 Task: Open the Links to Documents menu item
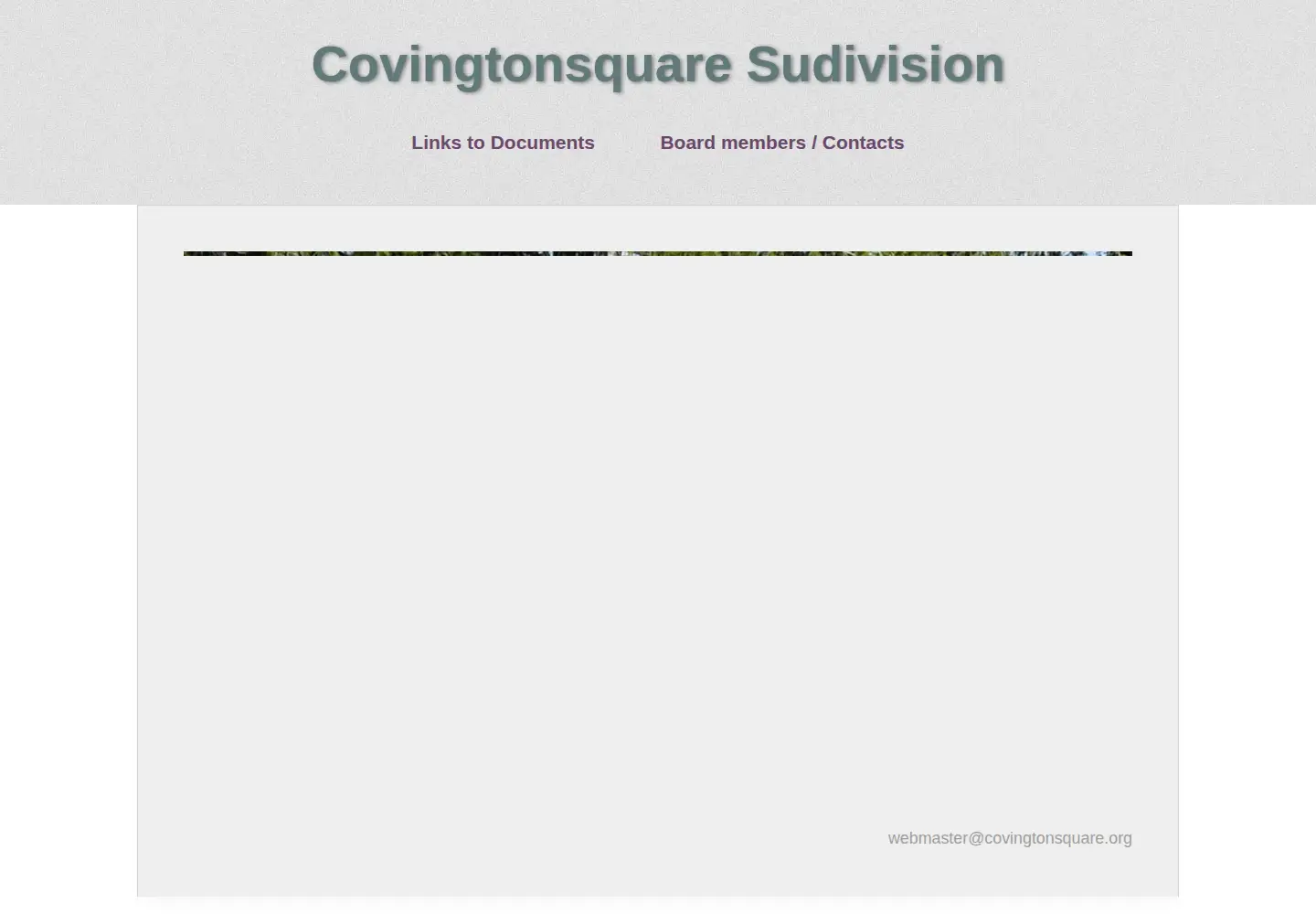(503, 143)
